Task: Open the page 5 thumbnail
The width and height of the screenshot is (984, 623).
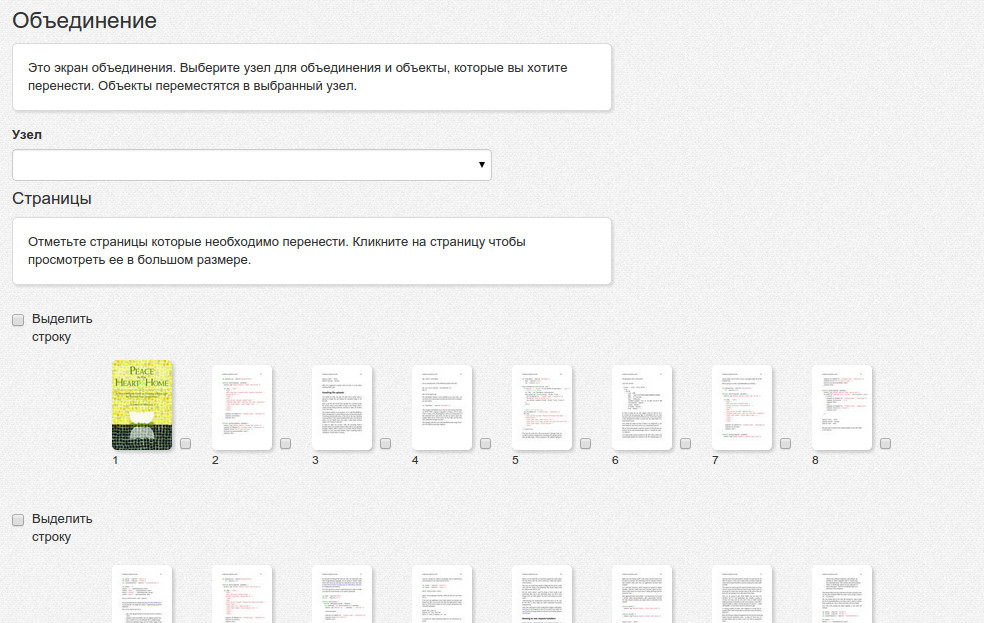Action: click(542, 407)
